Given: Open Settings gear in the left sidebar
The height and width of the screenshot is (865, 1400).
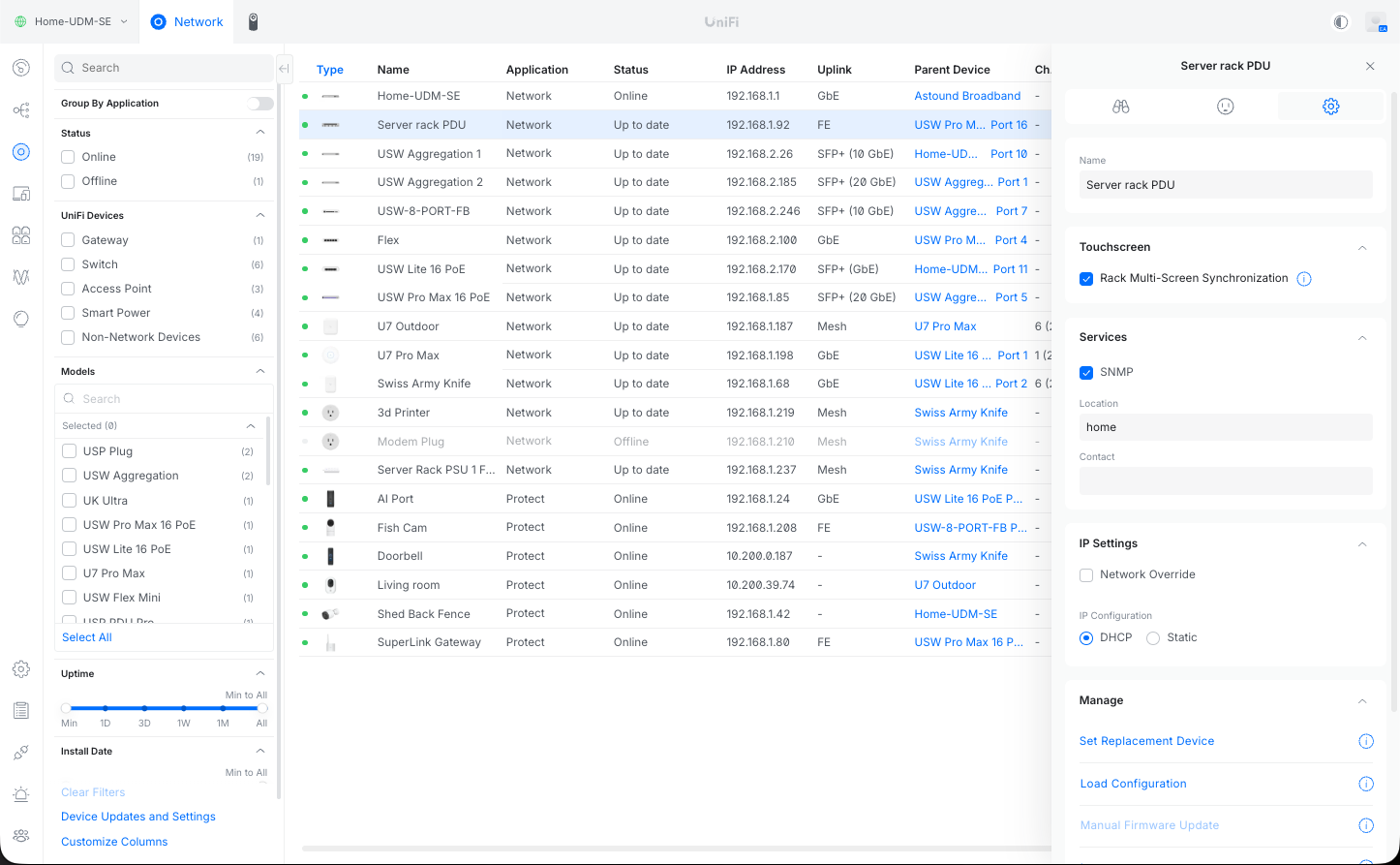Looking at the screenshot, I should (21, 669).
